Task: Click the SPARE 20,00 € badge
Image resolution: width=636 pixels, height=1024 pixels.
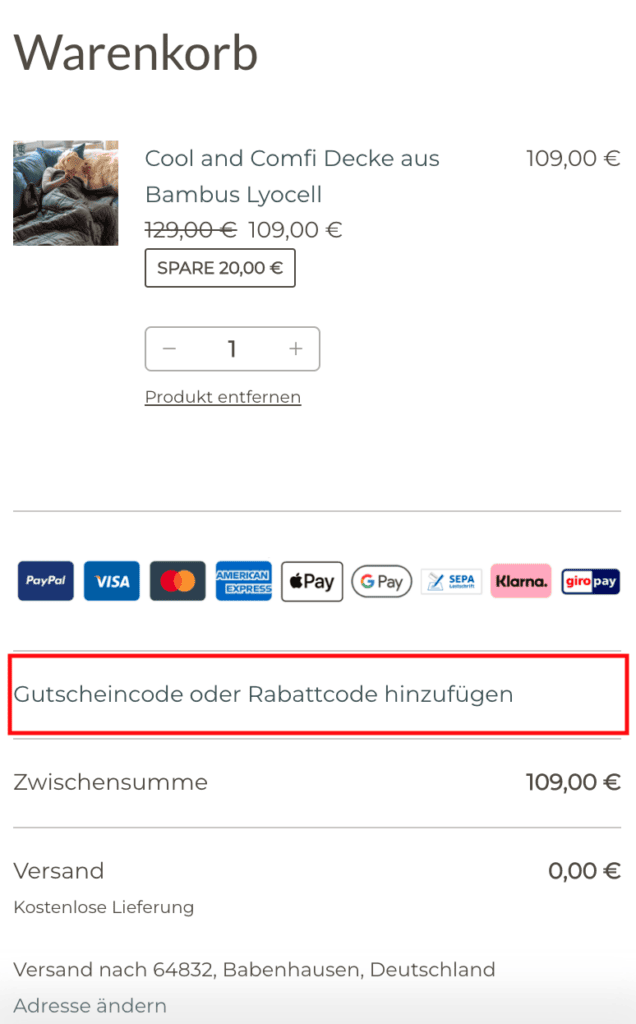Action: [220, 268]
